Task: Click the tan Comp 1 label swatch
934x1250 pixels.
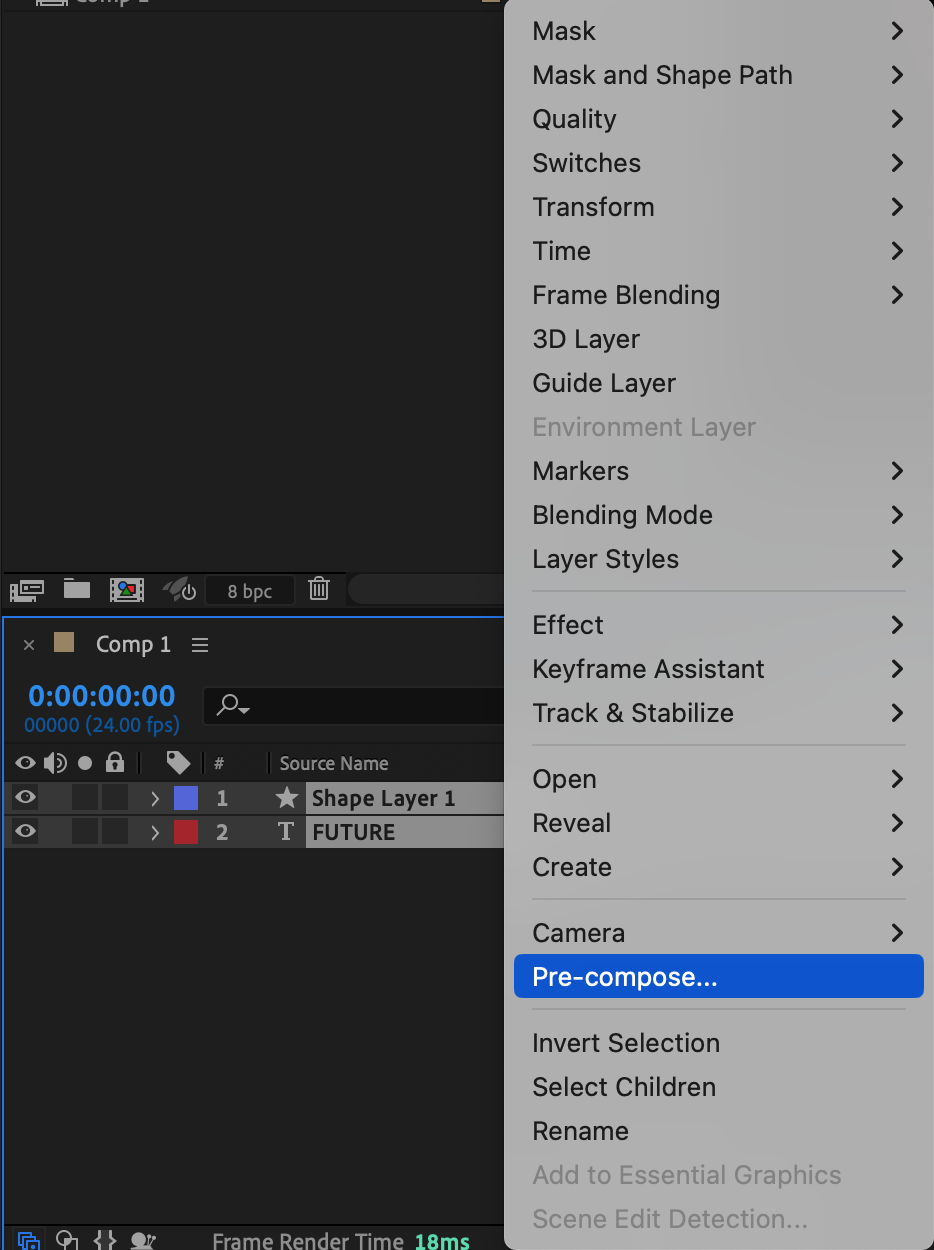Action: [x=64, y=643]
